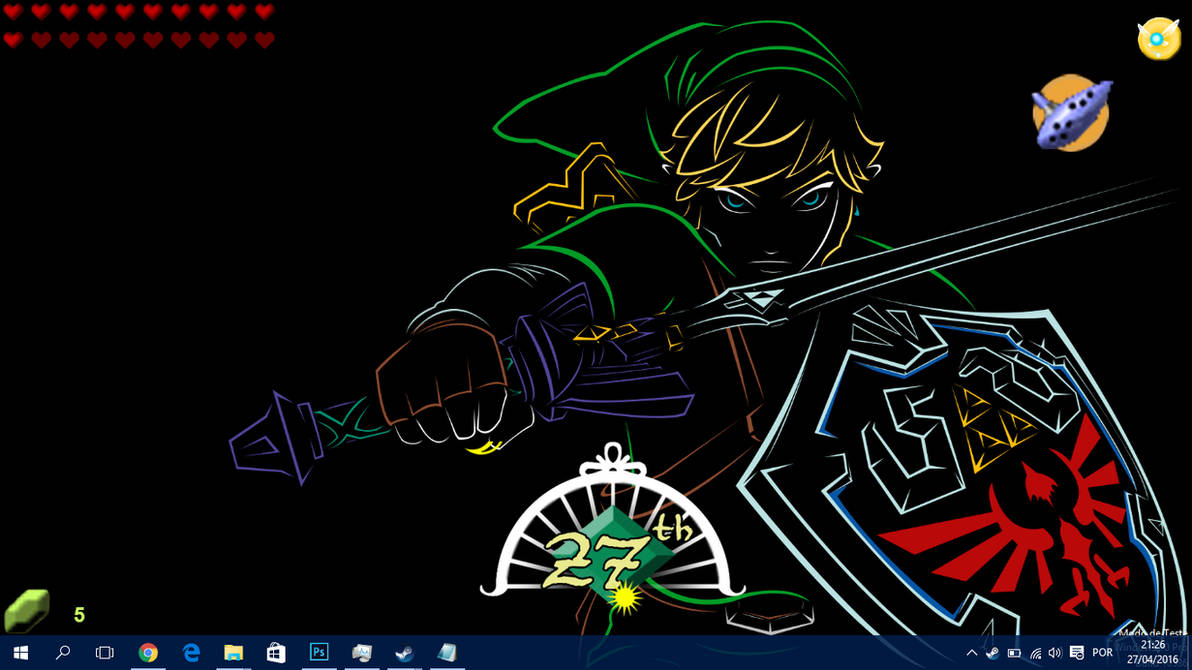Open File Explorer from the taskbar

(x=233, y=655)
